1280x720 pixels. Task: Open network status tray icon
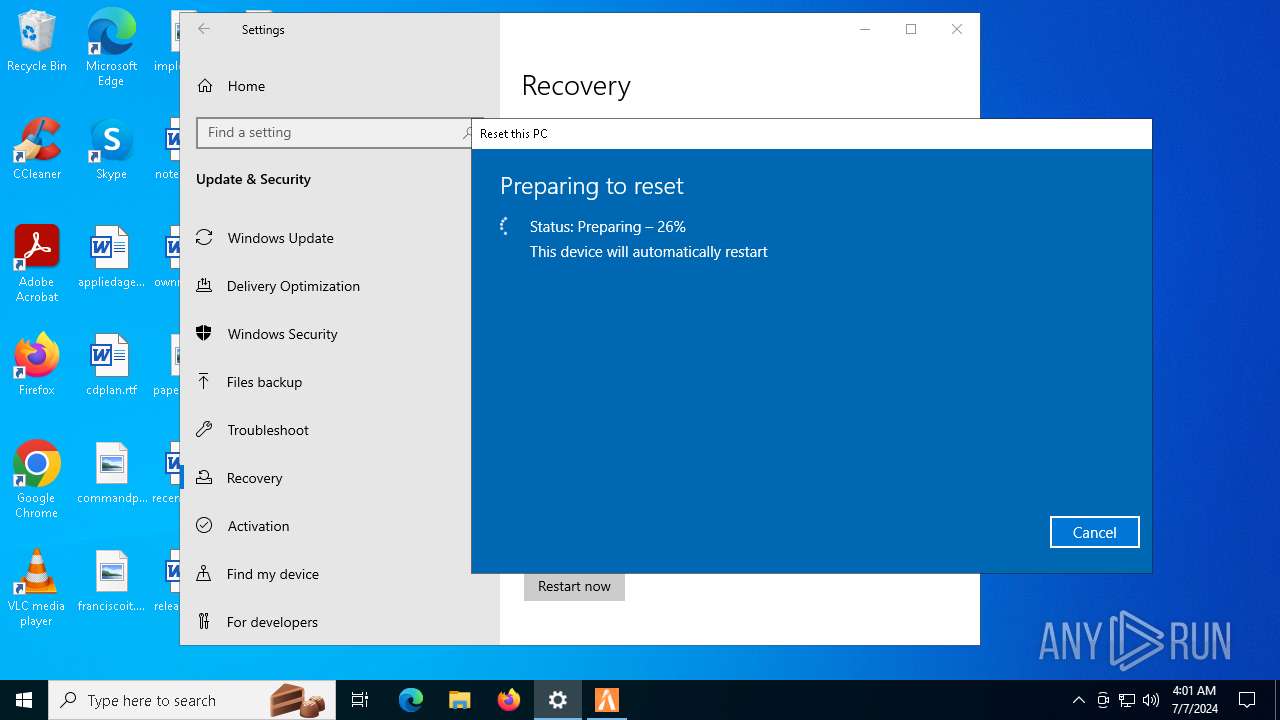1127,700
